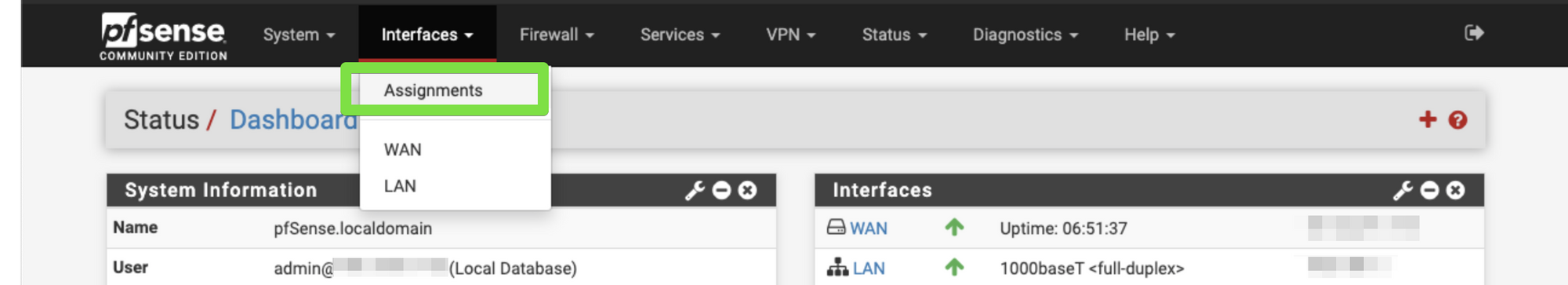This screenshot has width=1568, height=285.
Task: Expand the System dropdown menu
Action: click(299, 35)
